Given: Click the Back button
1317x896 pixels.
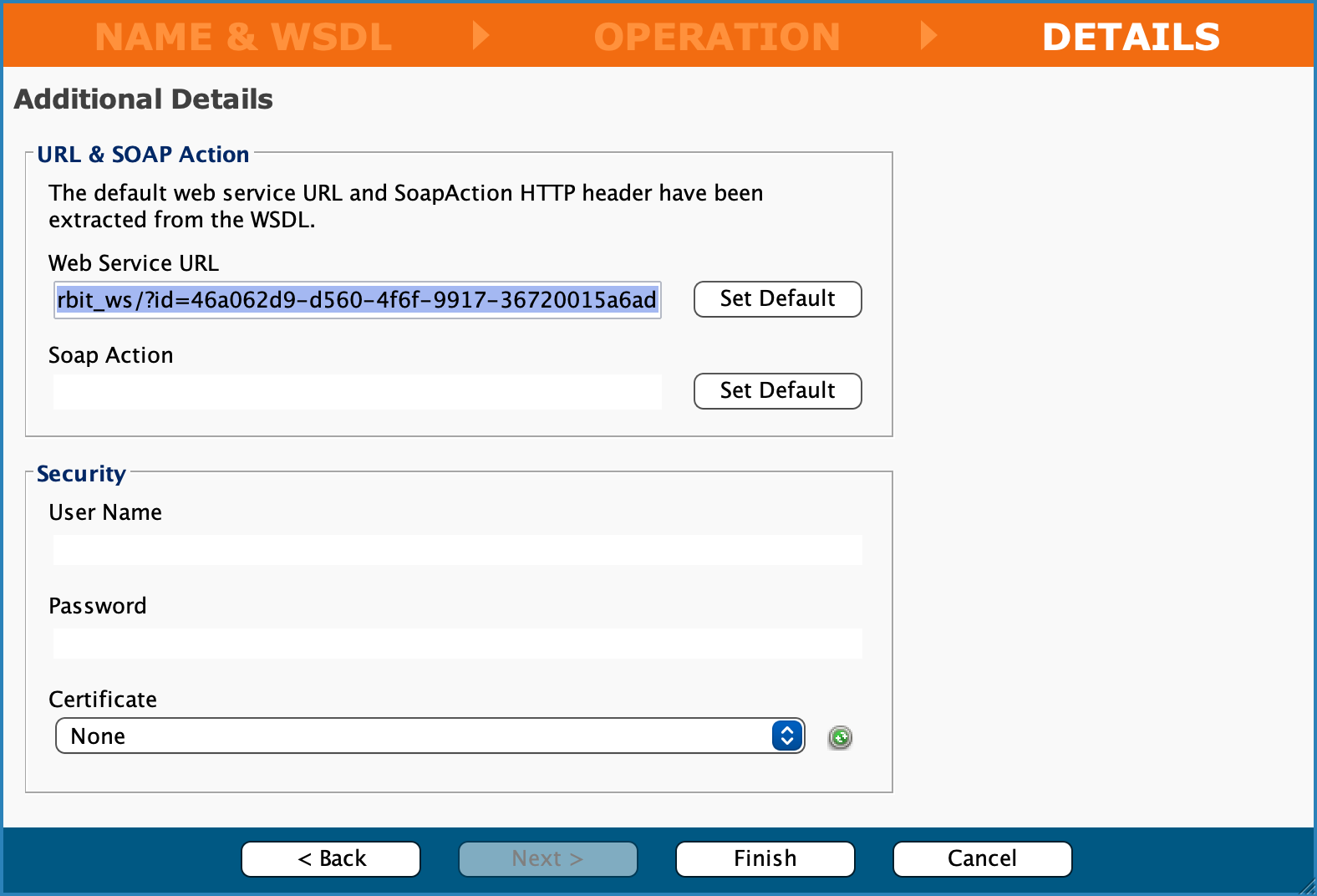Looking at the screenshot, I should 331,859.
